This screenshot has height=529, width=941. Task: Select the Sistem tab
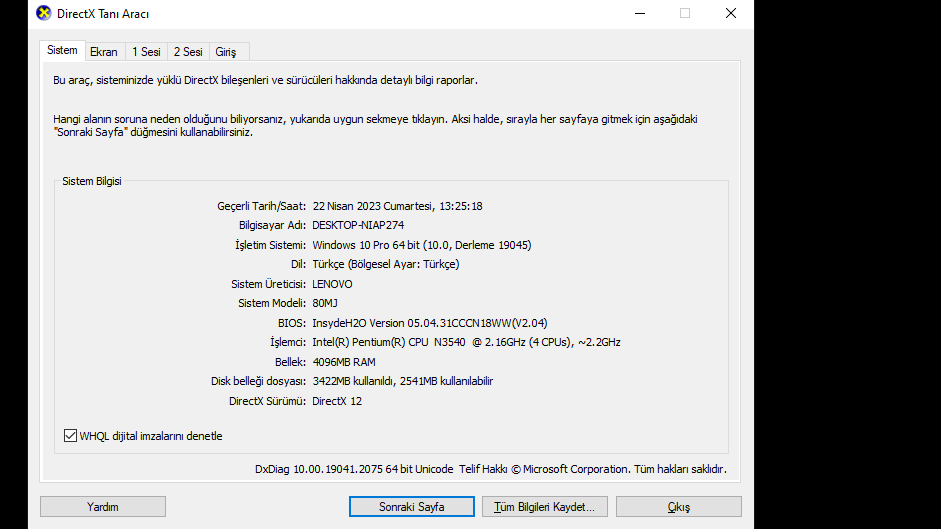[62, 50]
